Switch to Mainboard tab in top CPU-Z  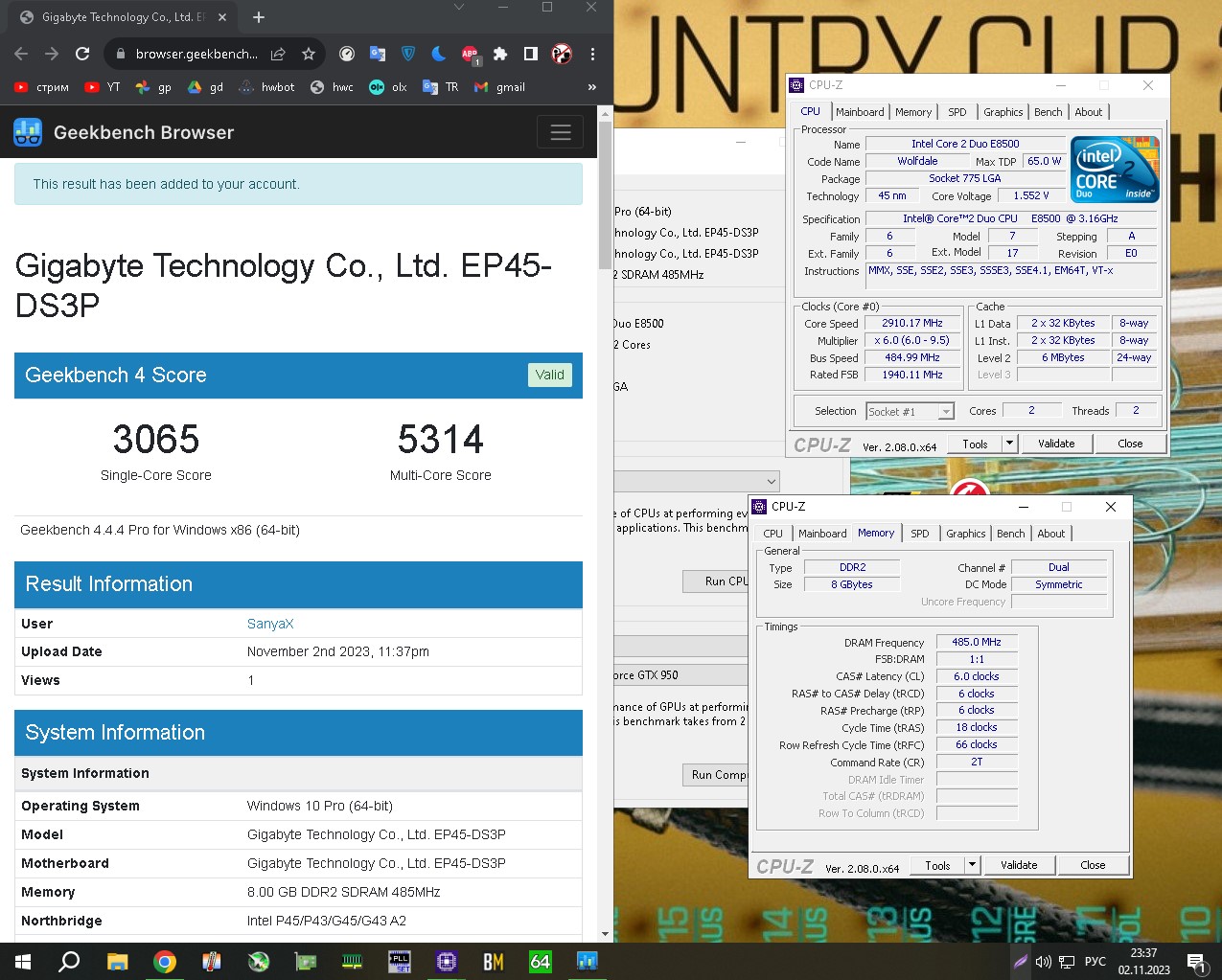[x=860, y=112]
